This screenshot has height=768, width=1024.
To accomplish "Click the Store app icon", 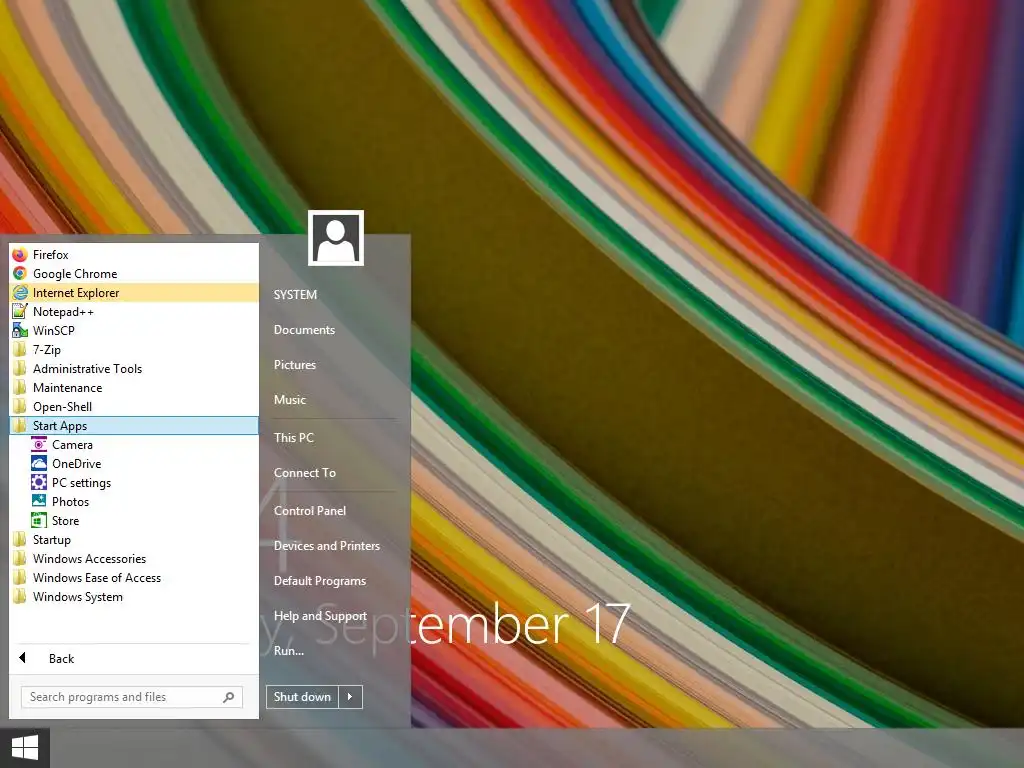I will 39,520.
